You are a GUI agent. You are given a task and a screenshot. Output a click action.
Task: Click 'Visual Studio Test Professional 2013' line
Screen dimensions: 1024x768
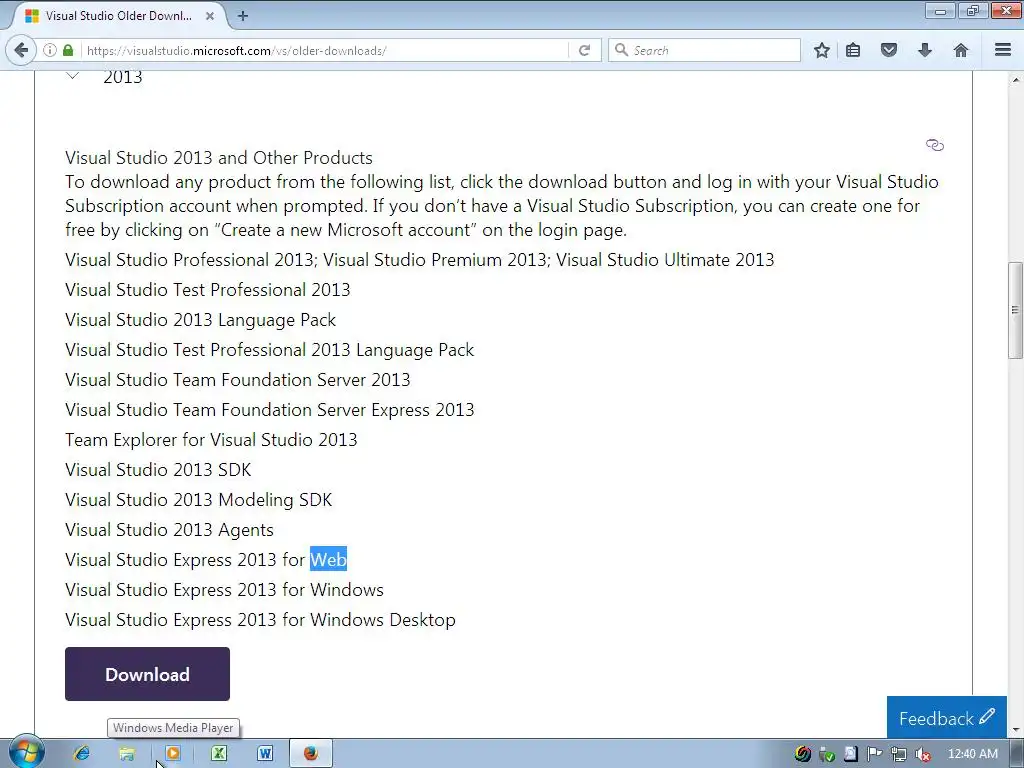[208, 290]
